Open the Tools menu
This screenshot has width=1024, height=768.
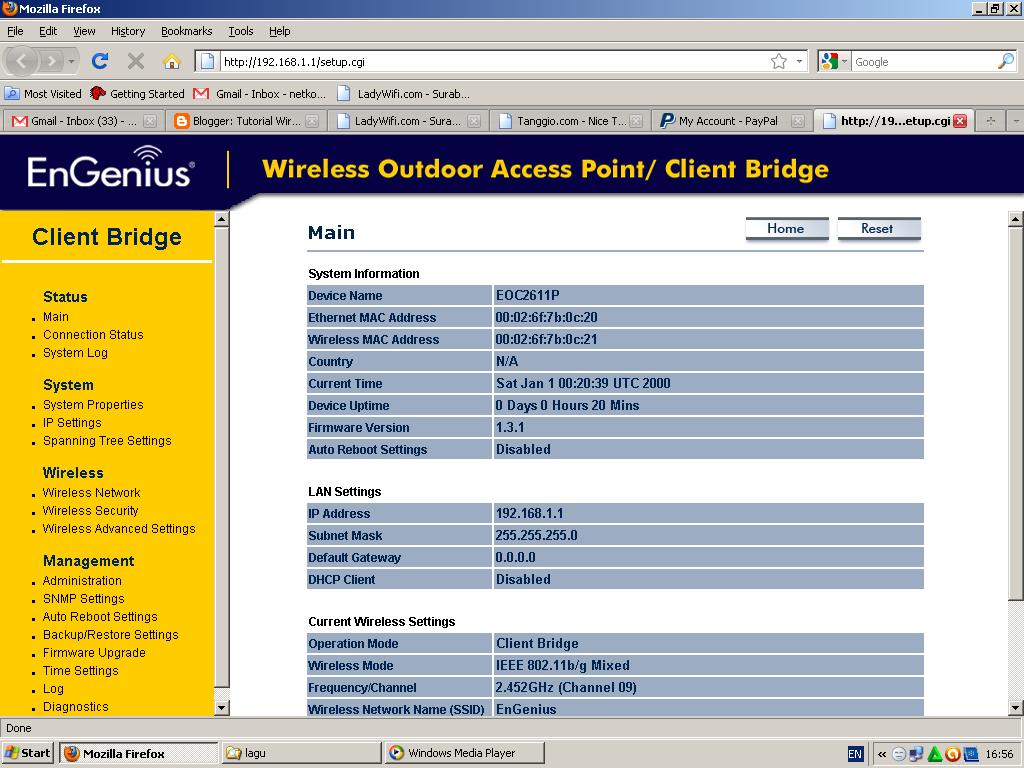click(x=240, y=31)
